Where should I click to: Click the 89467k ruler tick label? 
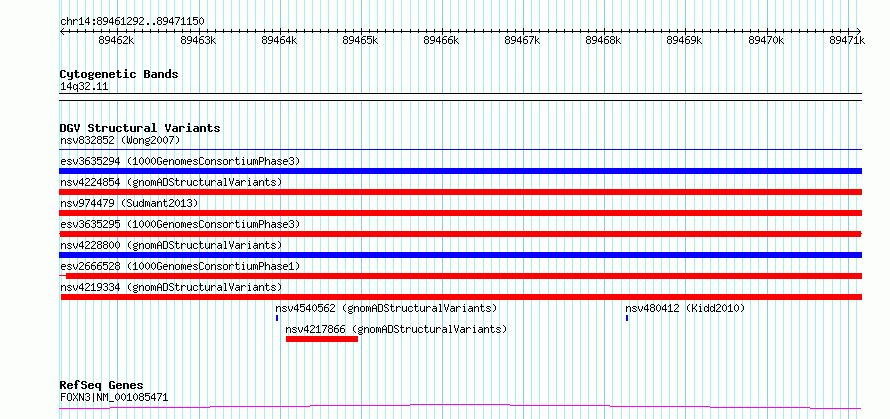[x=522, y=40]
